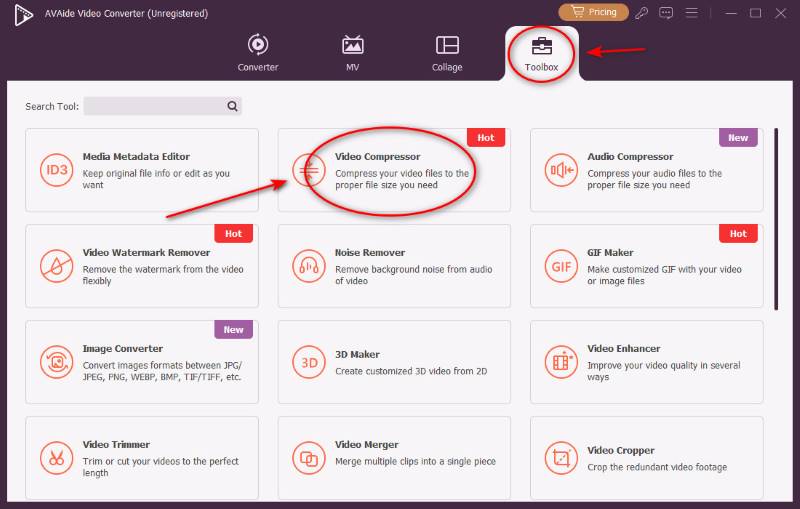Launch the Audio Compressor tool icon

[x=560, y=170]
